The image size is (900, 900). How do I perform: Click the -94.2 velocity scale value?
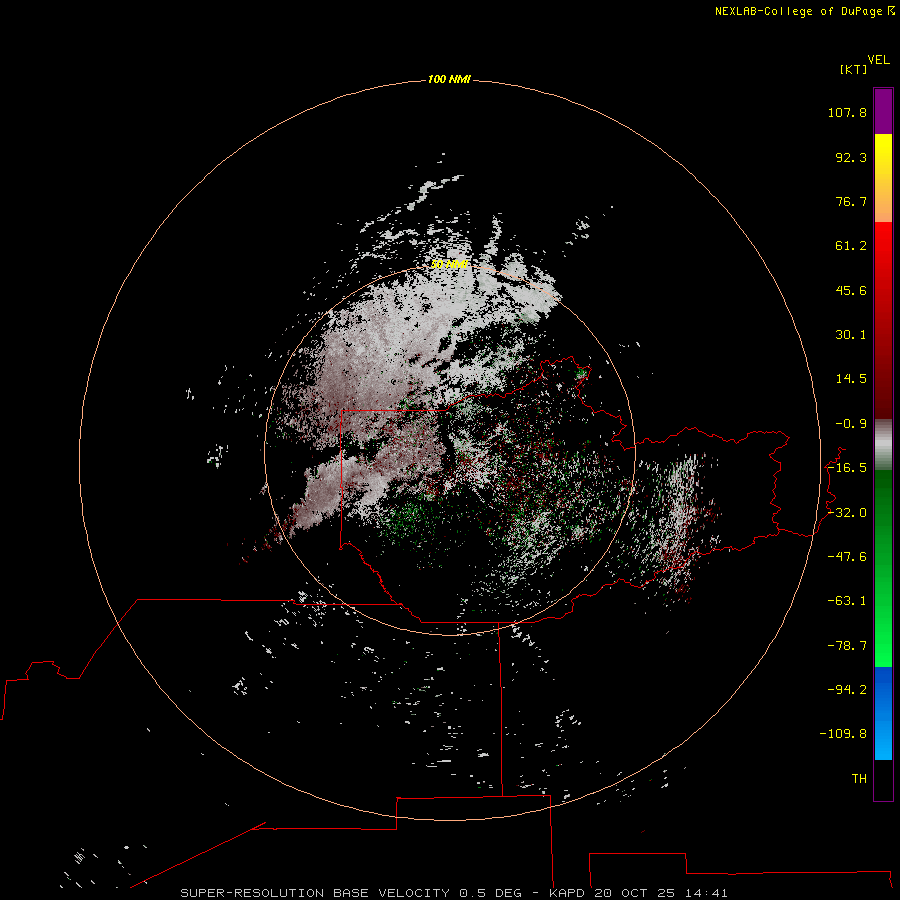(847, 689)
